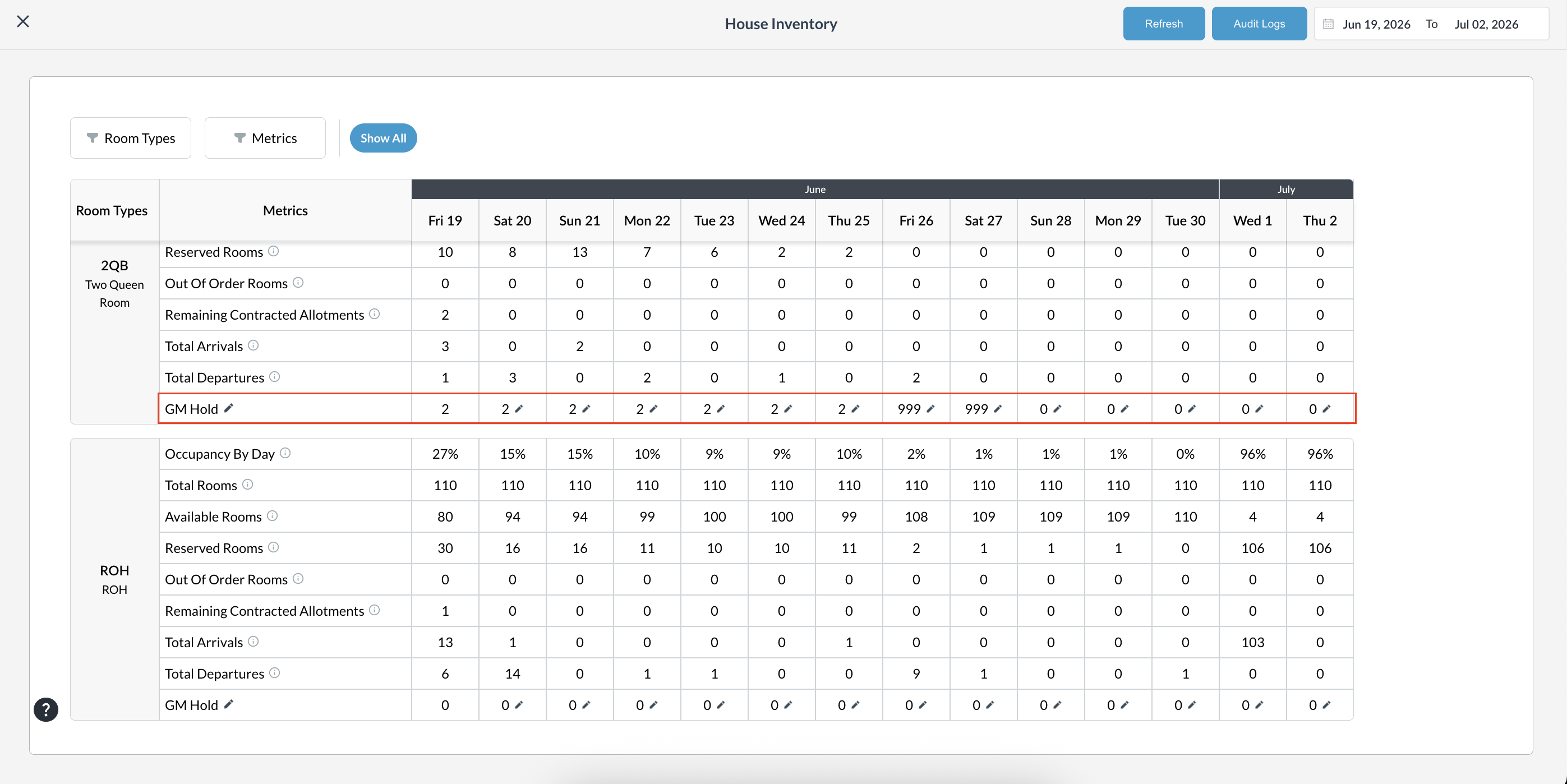1567x784 pixels.
Task: Open the Room Types filter
Action: coord(131,138)
